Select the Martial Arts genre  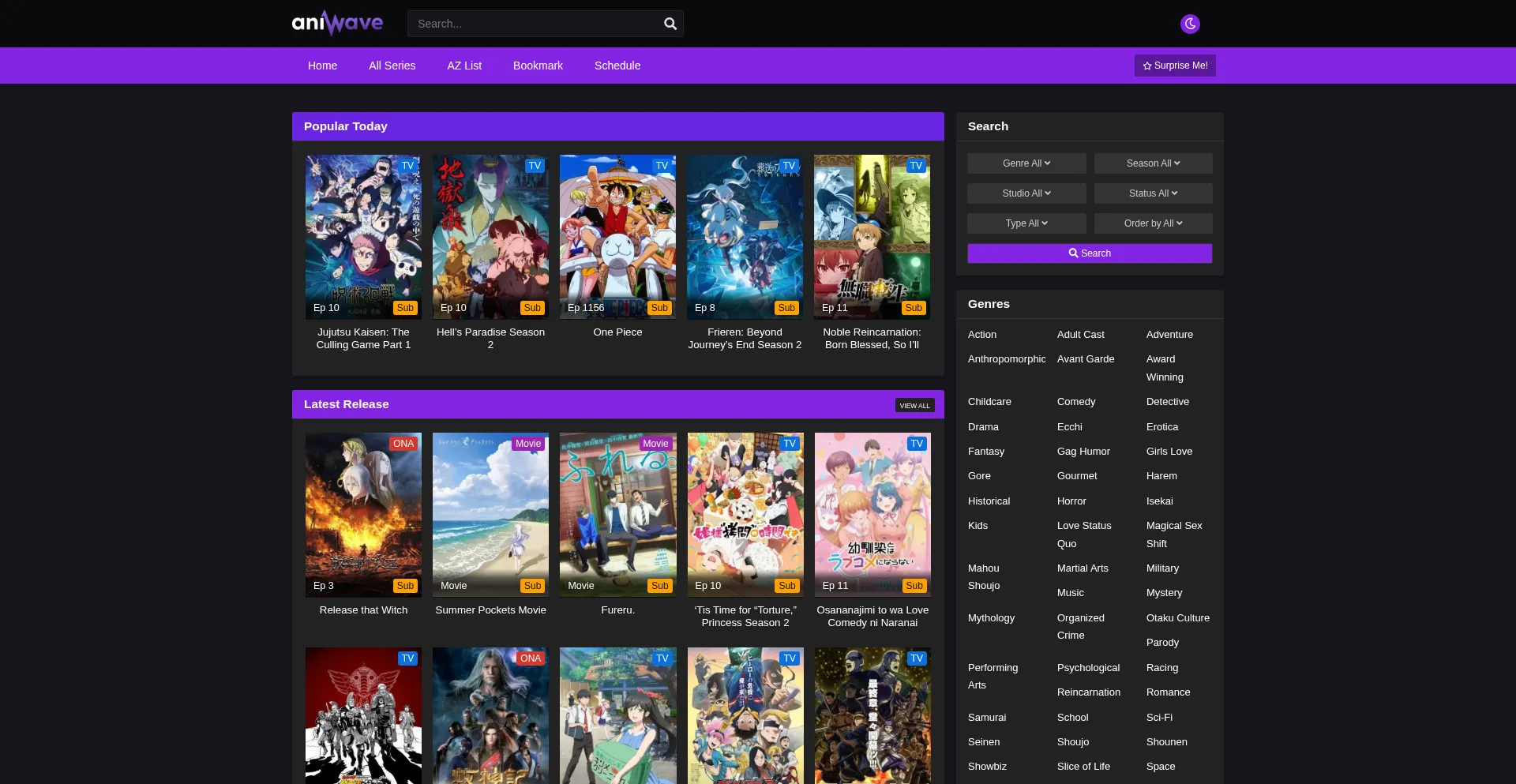1083,568
